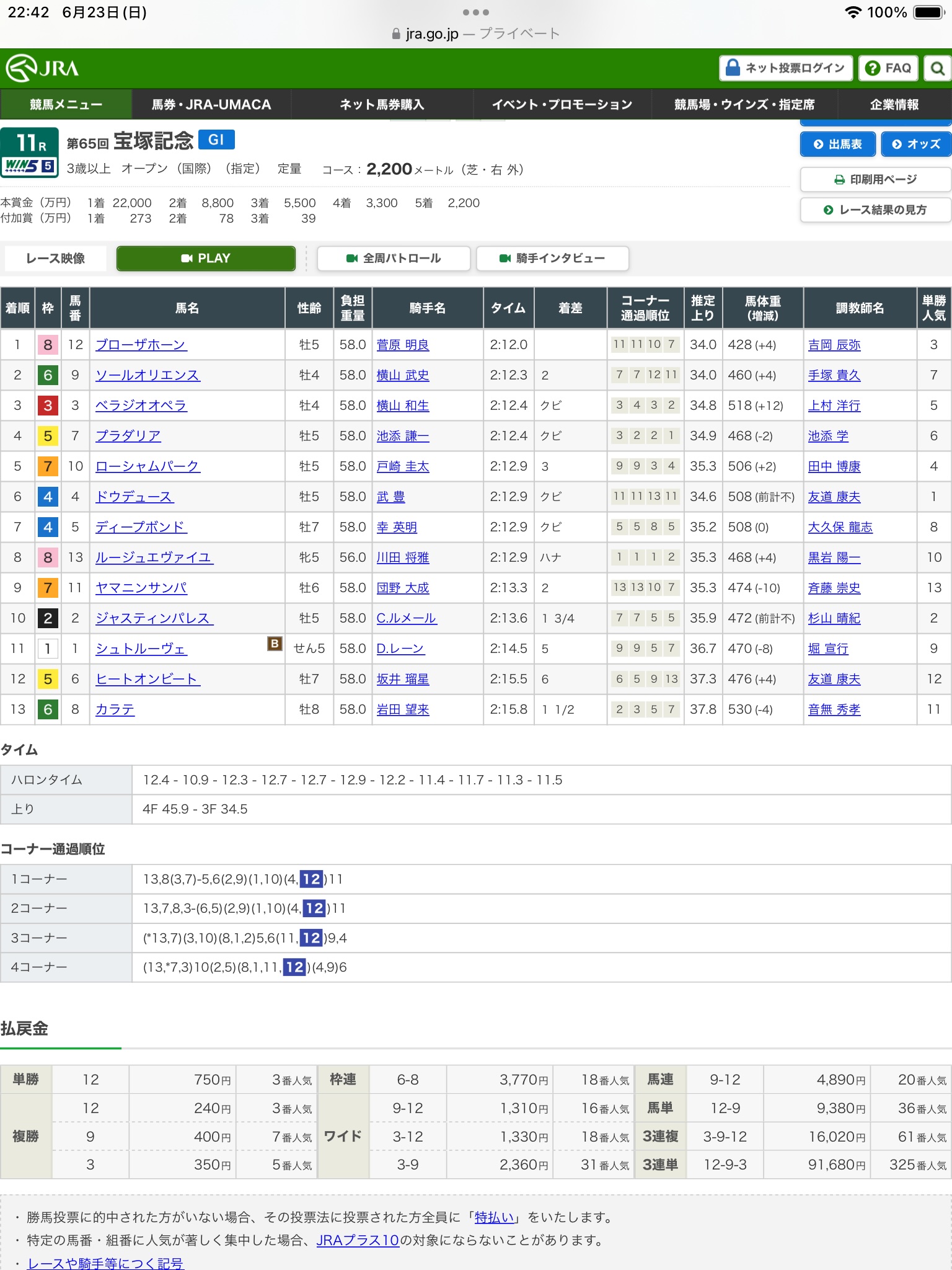Open 馬券・JRA-UMACA menu
The image size is (952, 1270).
tap(211, 104)
